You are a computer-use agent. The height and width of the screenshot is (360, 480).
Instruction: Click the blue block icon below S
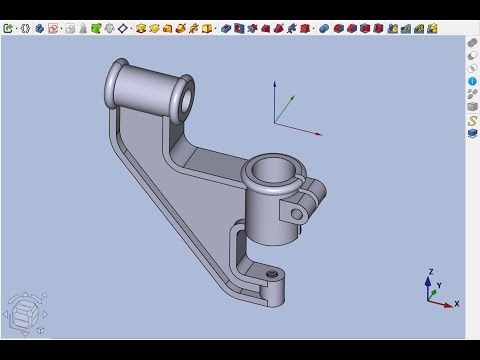coord(472,134)
